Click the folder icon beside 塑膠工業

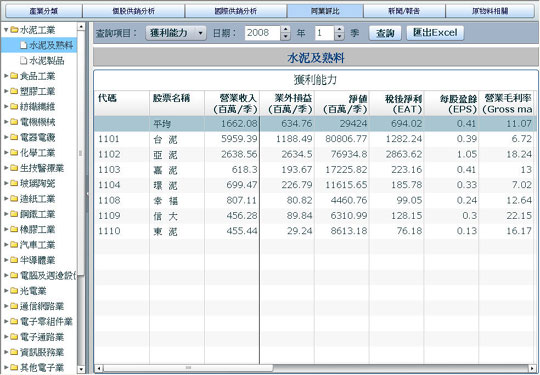point(14,91)
